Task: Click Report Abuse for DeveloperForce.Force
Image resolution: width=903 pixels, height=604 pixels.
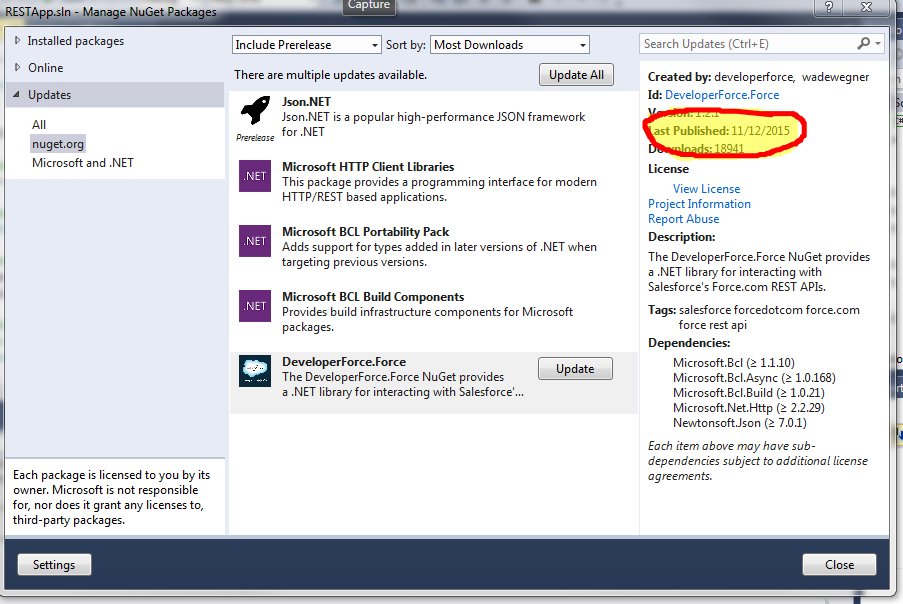Action: pyautogui.click(x=683, y=219)
